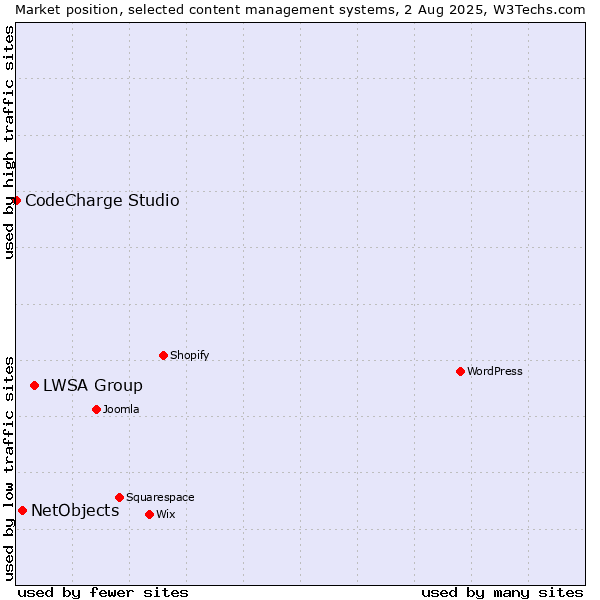Click the CodeCharge Studio red data point

tap(16, 201)
